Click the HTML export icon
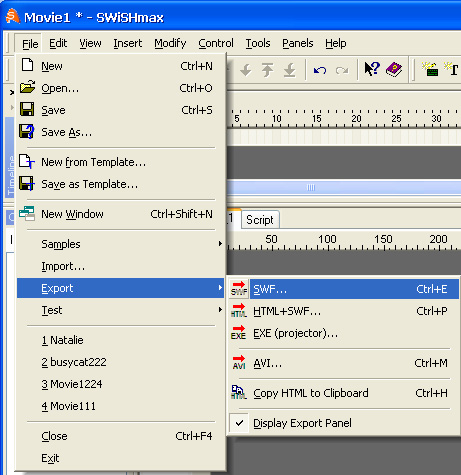The height and width of the screenshot is (475, 461). click(x=239, y=311)
